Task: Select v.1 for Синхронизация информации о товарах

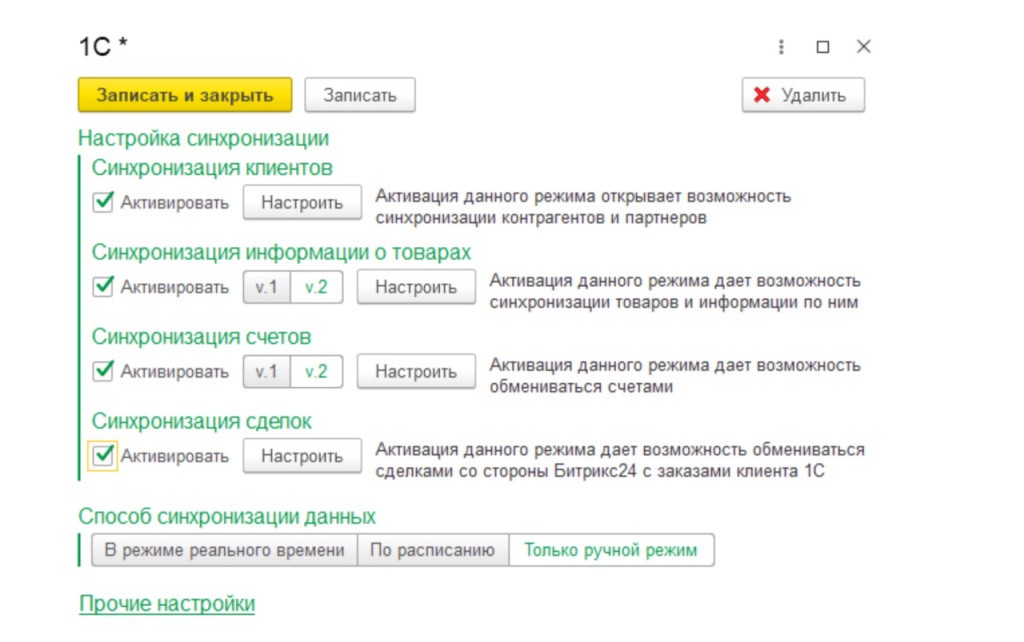Action: click(267, 287)
